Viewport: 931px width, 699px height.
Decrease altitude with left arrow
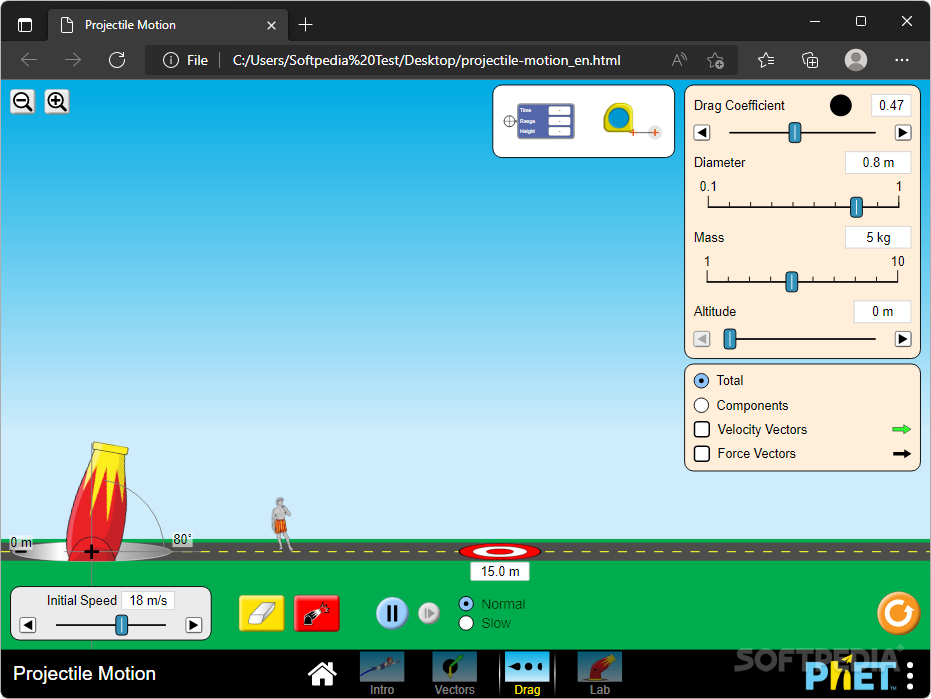coord(702,339)
